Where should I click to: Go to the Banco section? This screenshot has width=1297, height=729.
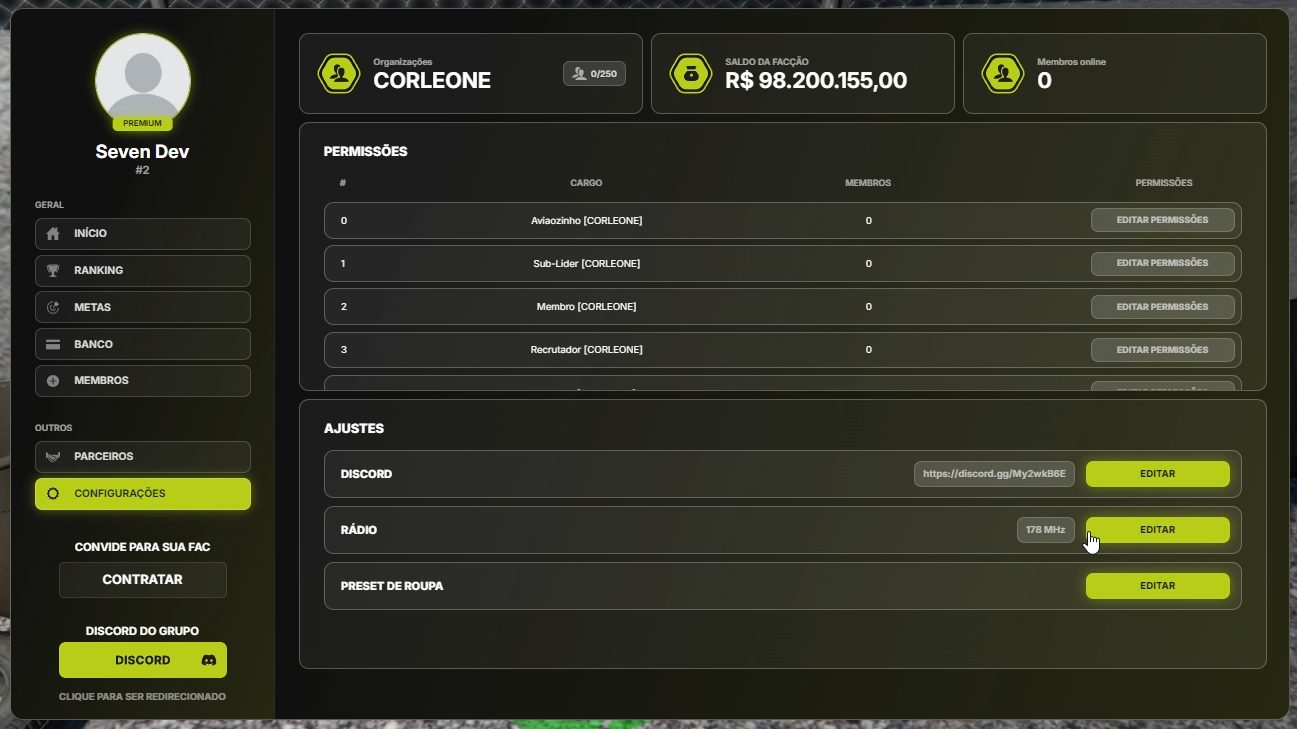(143, 345)
